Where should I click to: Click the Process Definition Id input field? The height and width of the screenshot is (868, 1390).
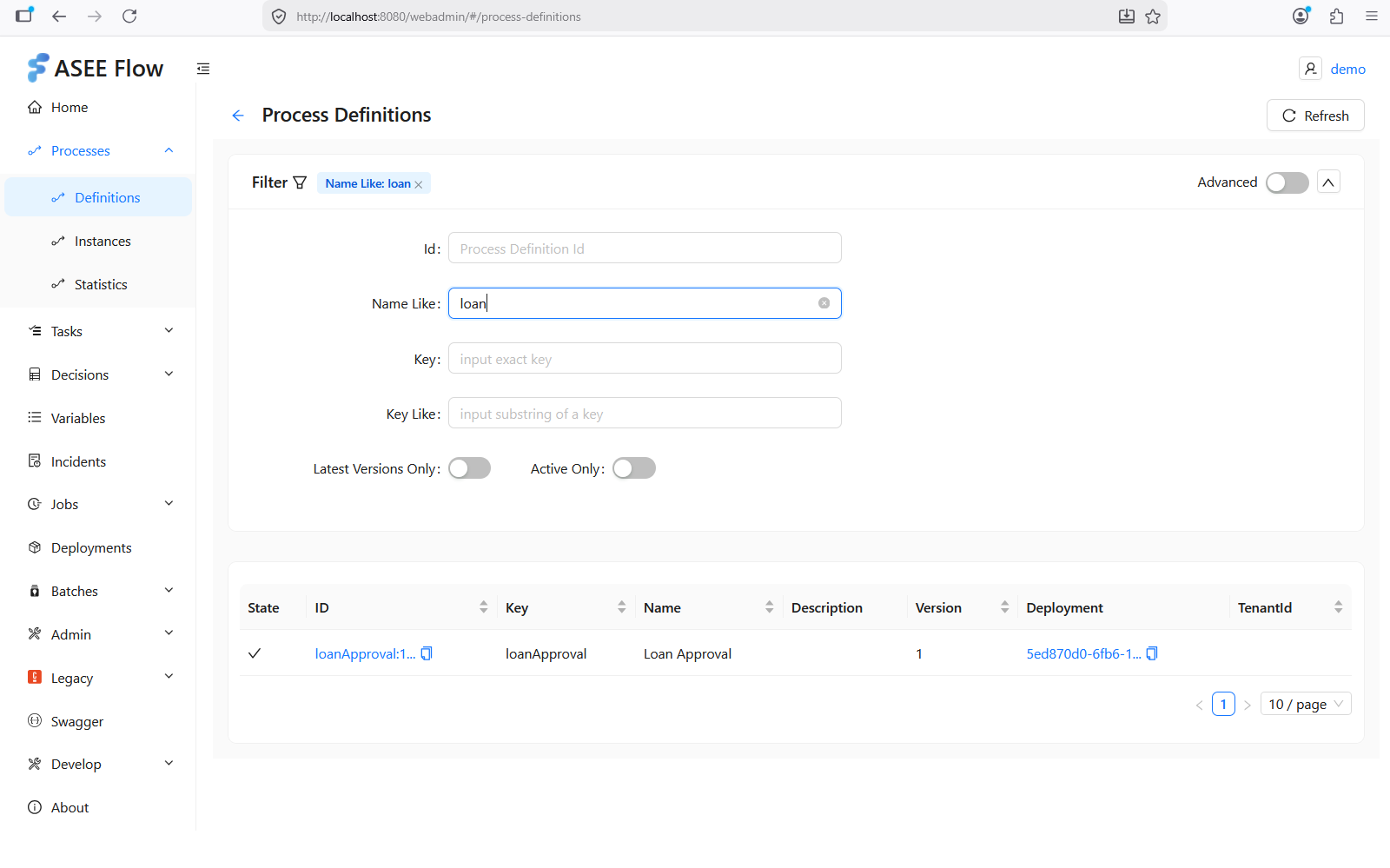pyautogui.click(x=645, y=248)
